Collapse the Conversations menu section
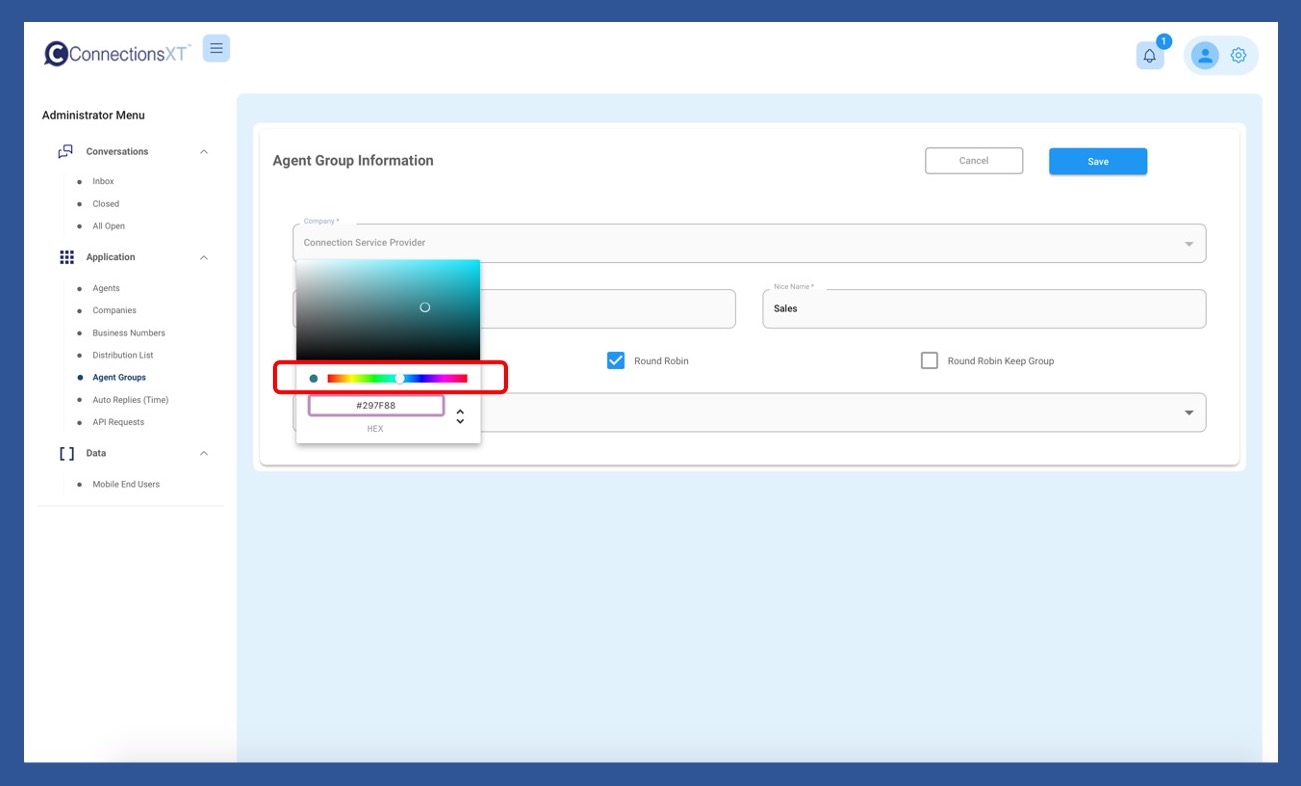1301x786 pixels. tap(204, 152)
